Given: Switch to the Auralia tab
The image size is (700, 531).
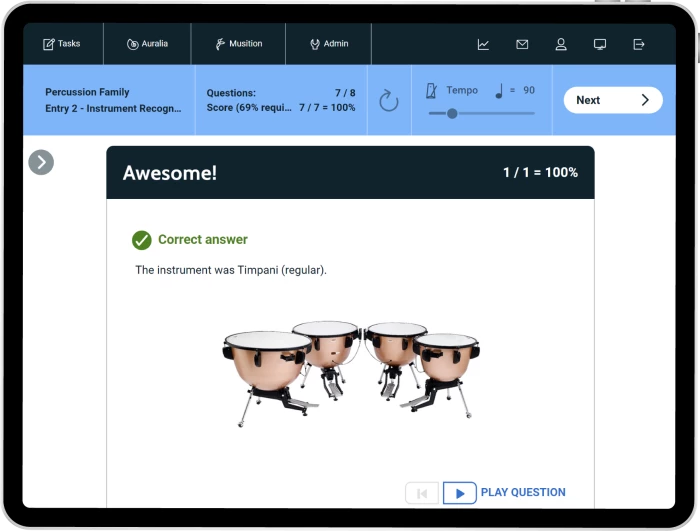Looking at the screenshot, I should 147,44.
